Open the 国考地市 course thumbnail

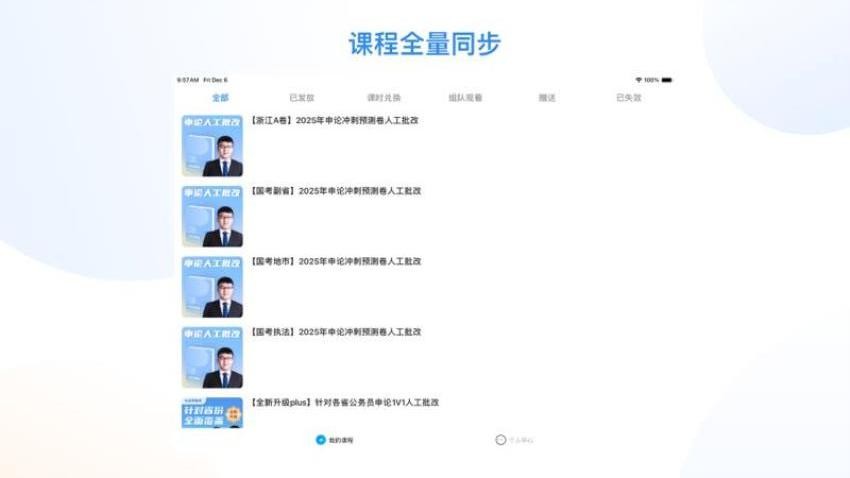pyautogui.click(x=212, y=287)
